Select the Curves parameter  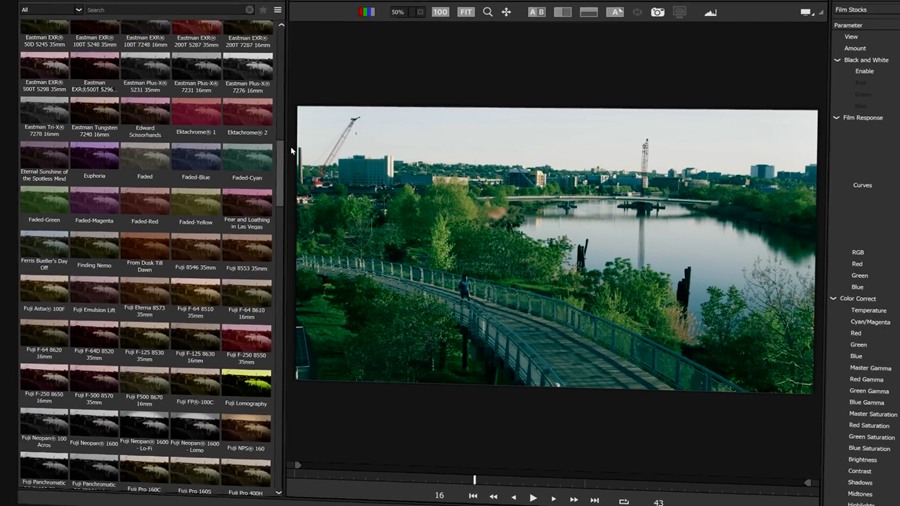click(862, 185)
